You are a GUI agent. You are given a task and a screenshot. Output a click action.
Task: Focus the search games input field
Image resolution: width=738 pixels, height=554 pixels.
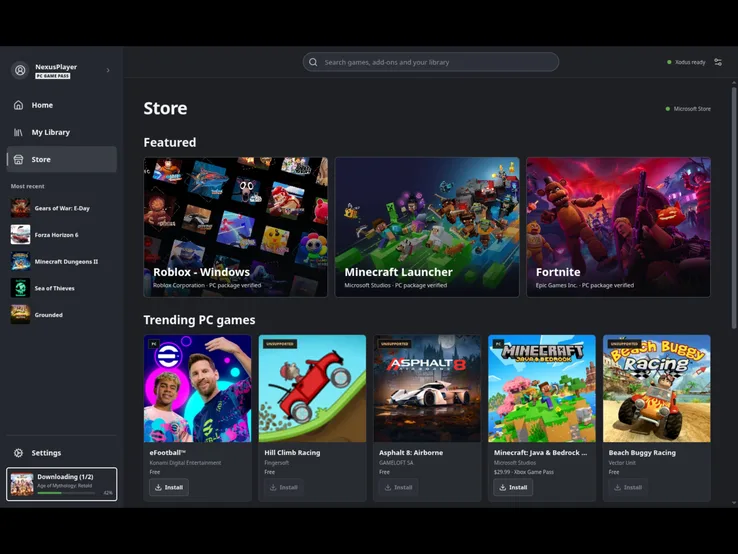pos(431,62)
